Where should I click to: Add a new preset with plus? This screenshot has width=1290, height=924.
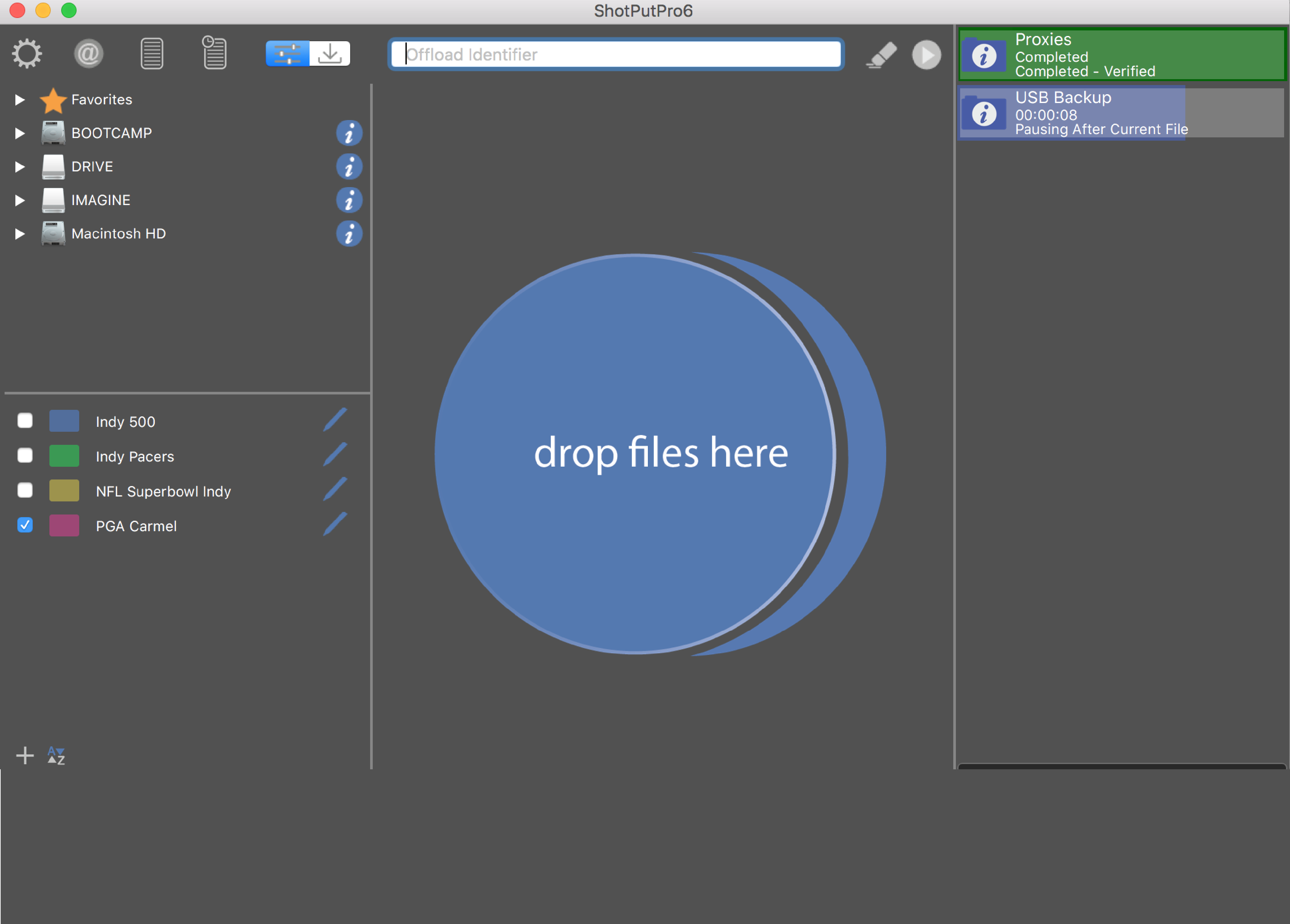tap(25, 756)
